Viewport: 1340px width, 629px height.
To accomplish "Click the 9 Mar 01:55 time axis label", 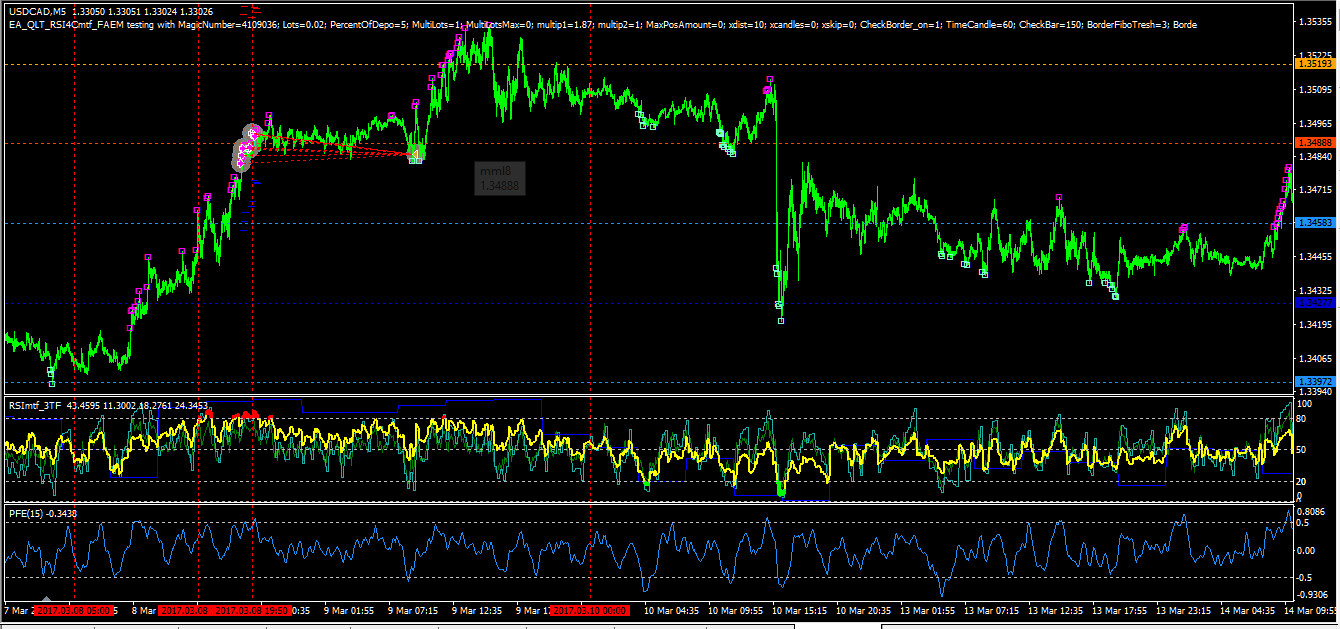I will point(350,610).
